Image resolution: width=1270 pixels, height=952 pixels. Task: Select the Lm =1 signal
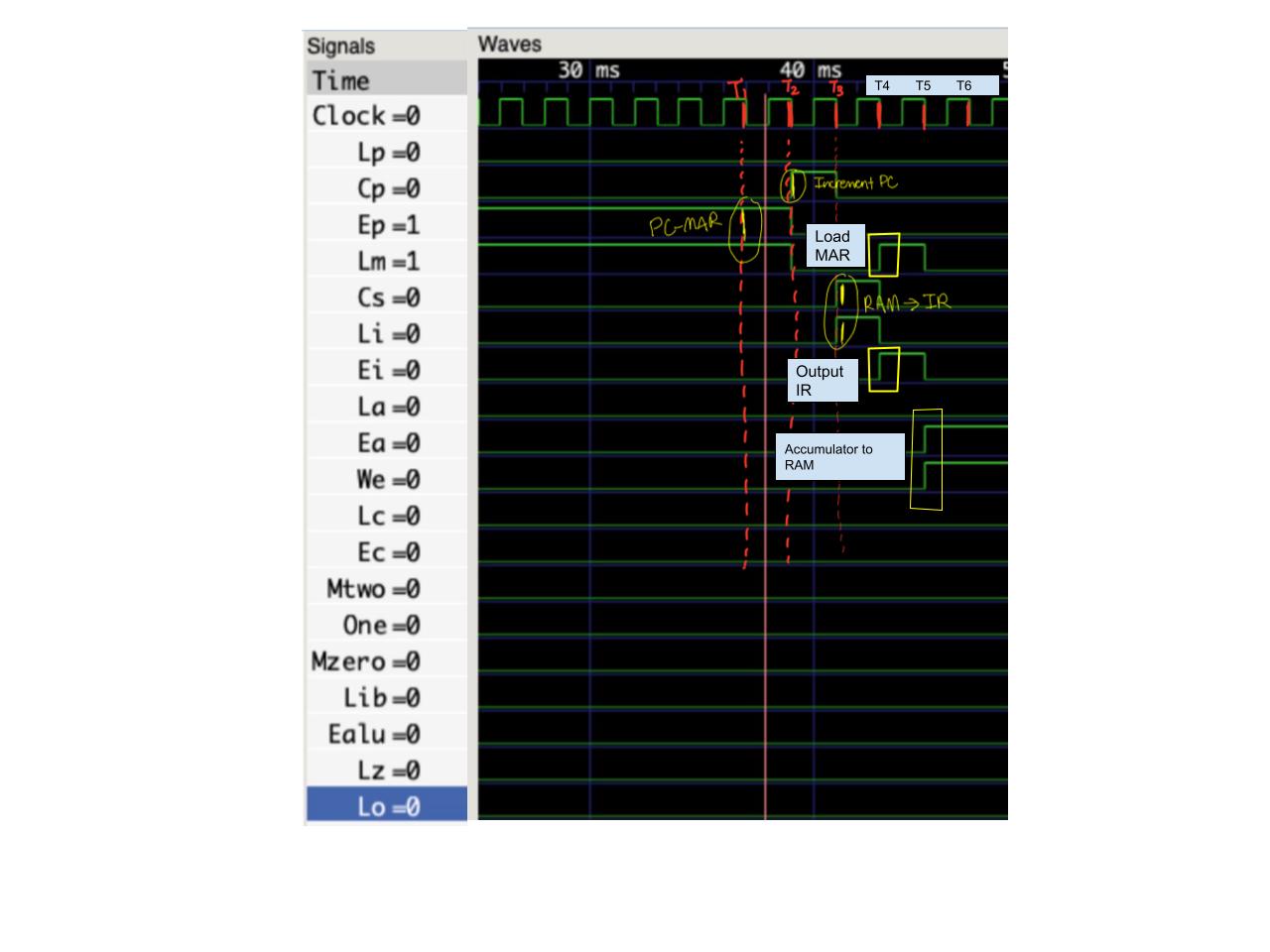pos(387,262)
